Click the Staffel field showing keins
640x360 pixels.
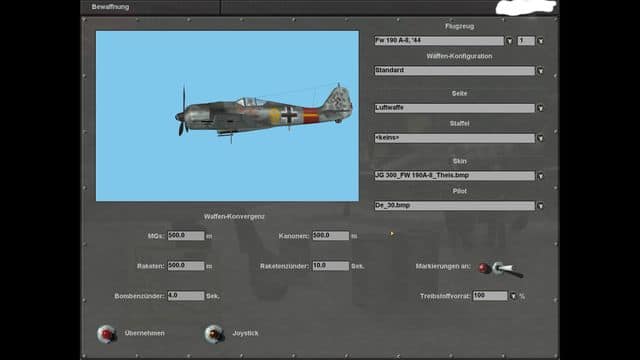tap(454, 138)
